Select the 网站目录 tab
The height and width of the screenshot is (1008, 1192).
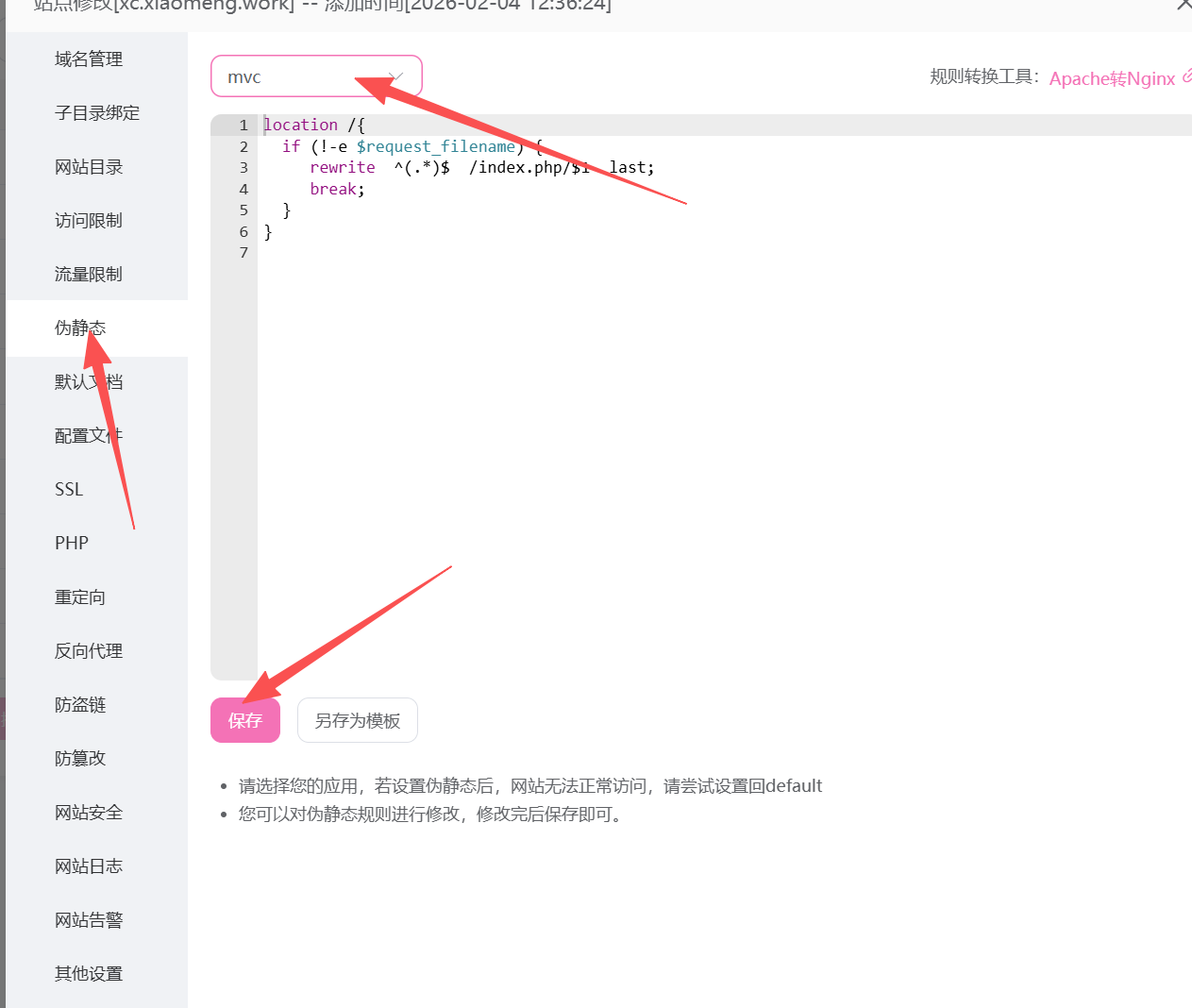(89, 167)
